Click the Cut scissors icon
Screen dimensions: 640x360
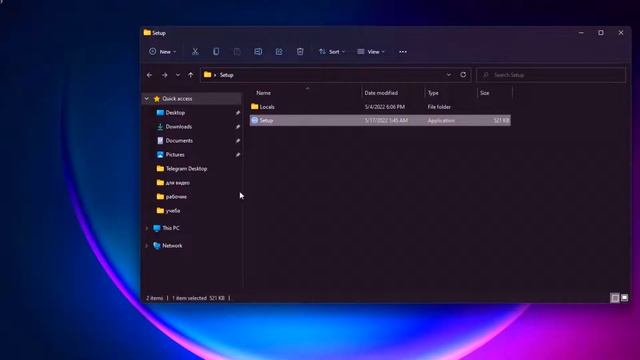coord(195,51)
